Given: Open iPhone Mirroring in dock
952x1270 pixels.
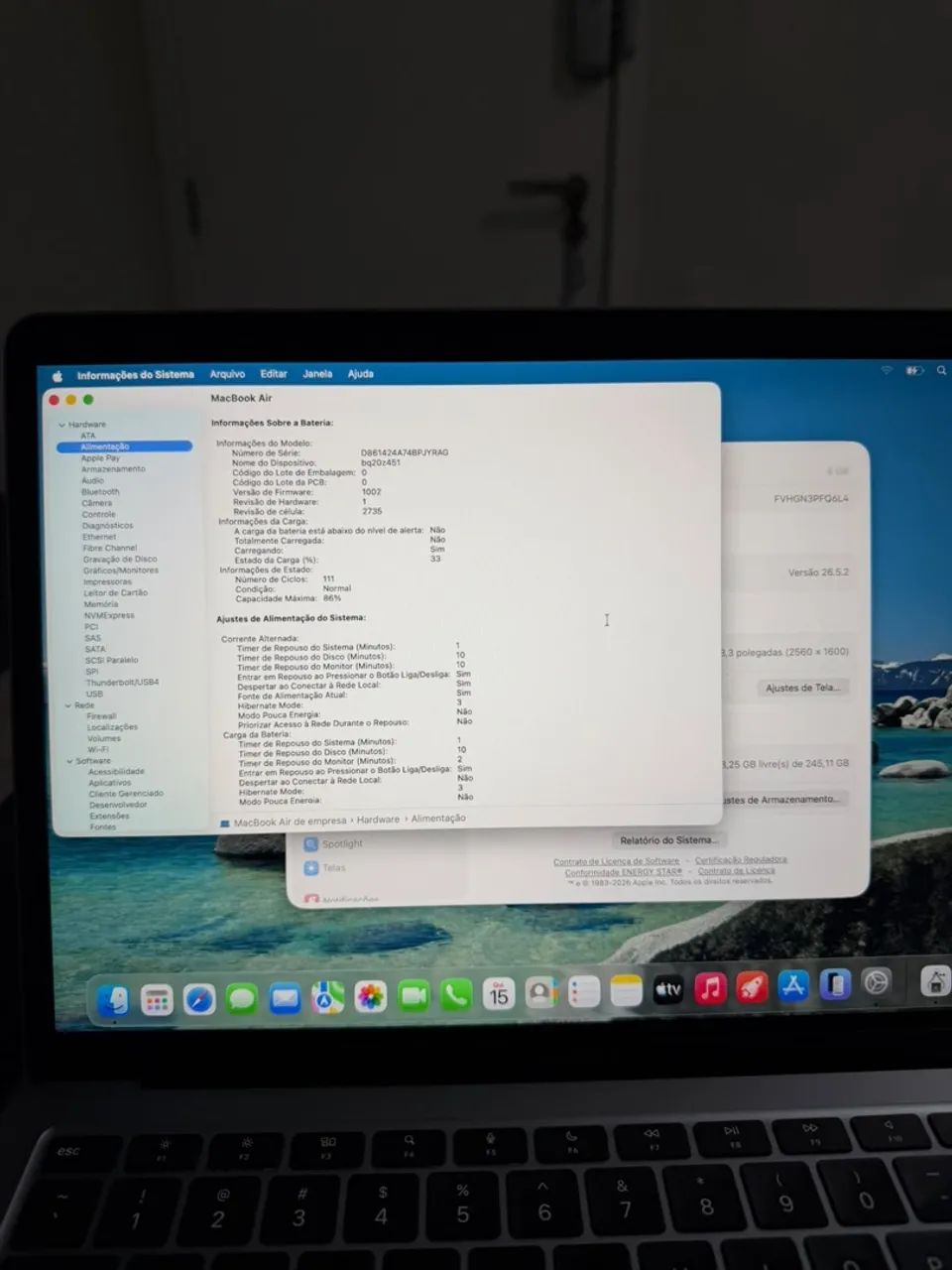Looking at the screenshot, I should tap(835, 984).
